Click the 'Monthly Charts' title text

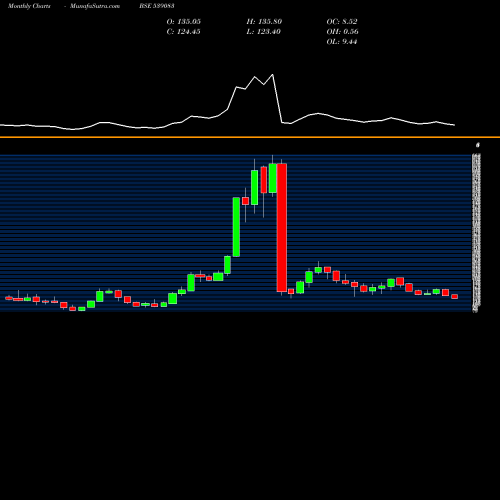pos(29,6)
